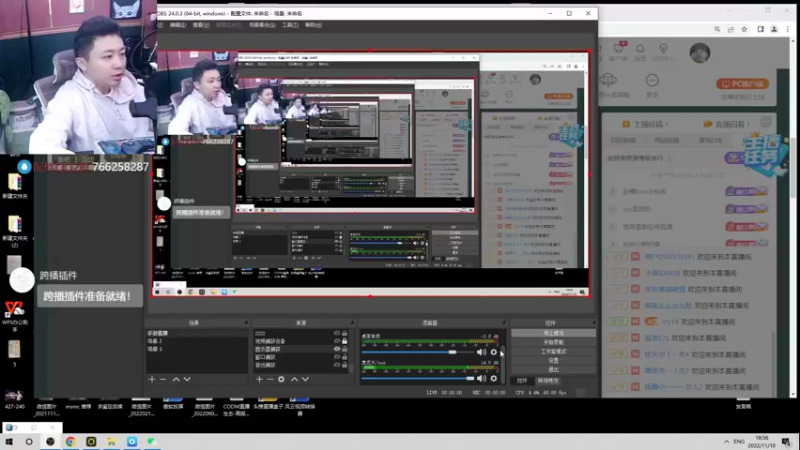Viewport: 800px width, 450px height.
Task: Move the selected scene down in the list
Action: 187,379
